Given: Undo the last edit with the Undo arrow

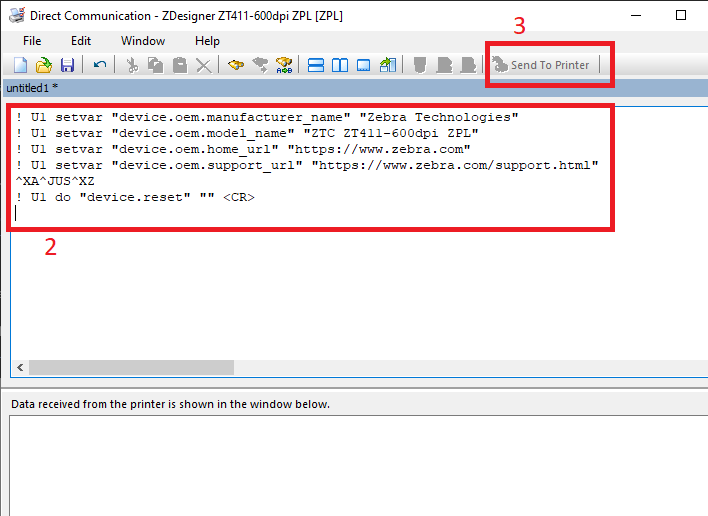Looking at the screenshot, I should [100, 65].
